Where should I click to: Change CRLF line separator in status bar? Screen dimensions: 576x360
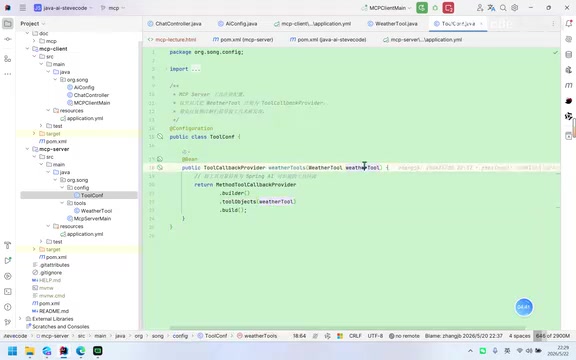355,336
